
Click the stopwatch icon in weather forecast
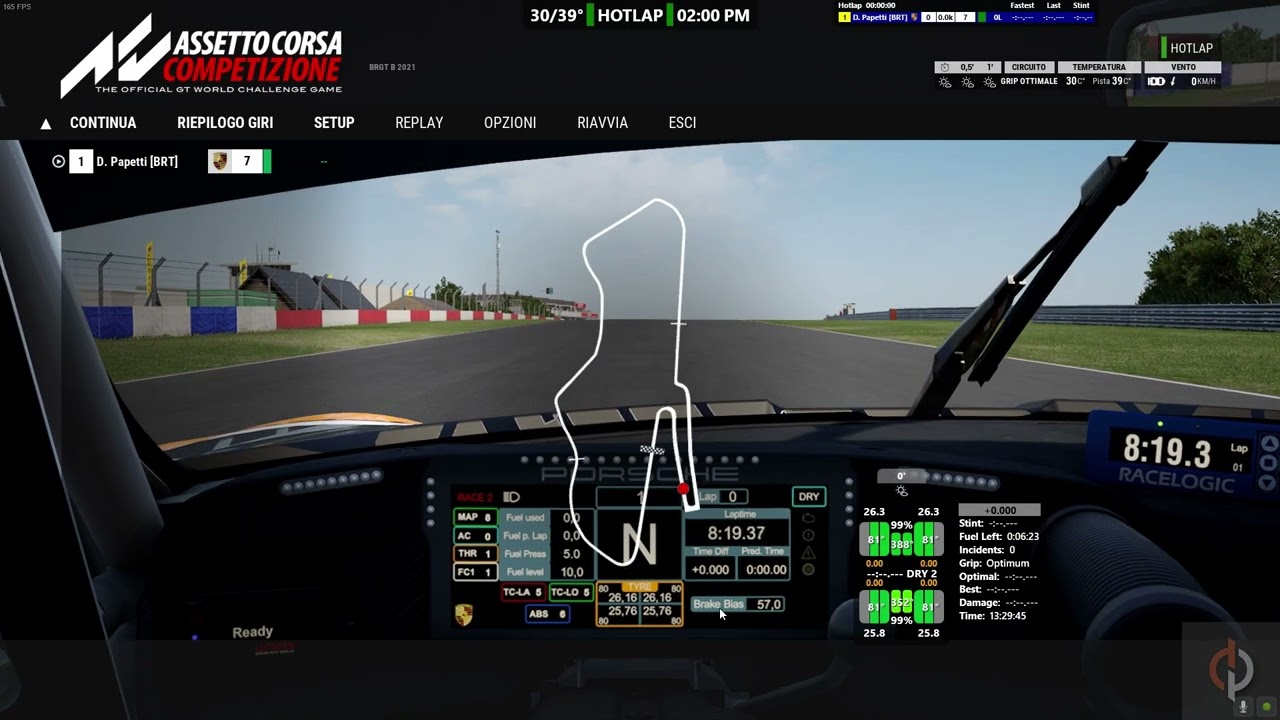pos(943,67)
